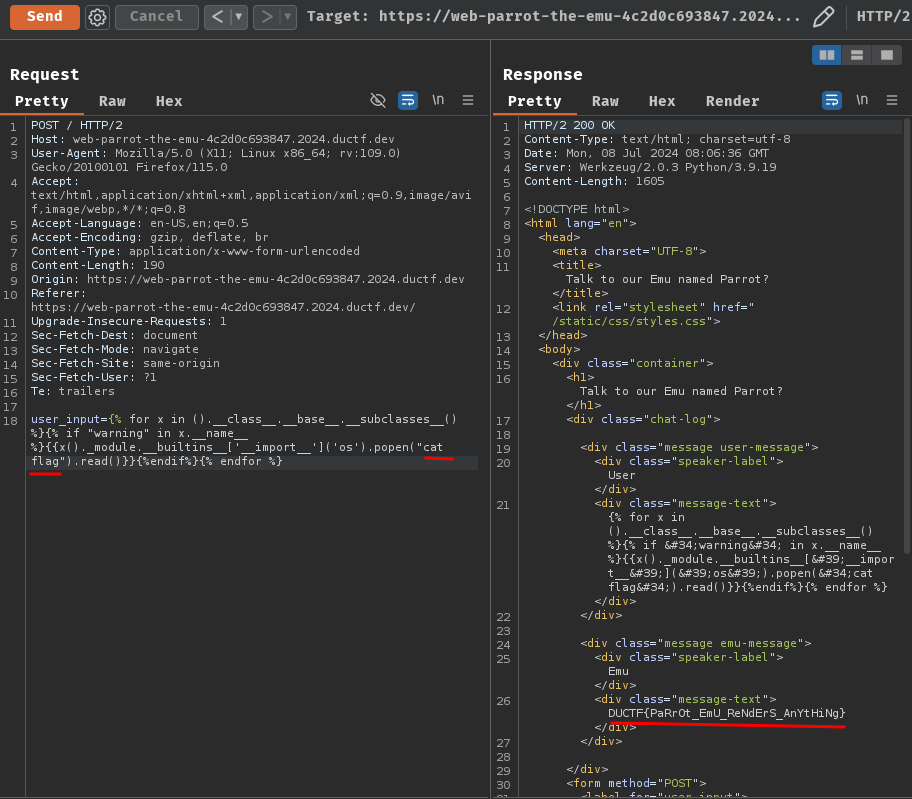
Task: Switch Response view to Pretty tab
Action: click(x=535, y=101)
